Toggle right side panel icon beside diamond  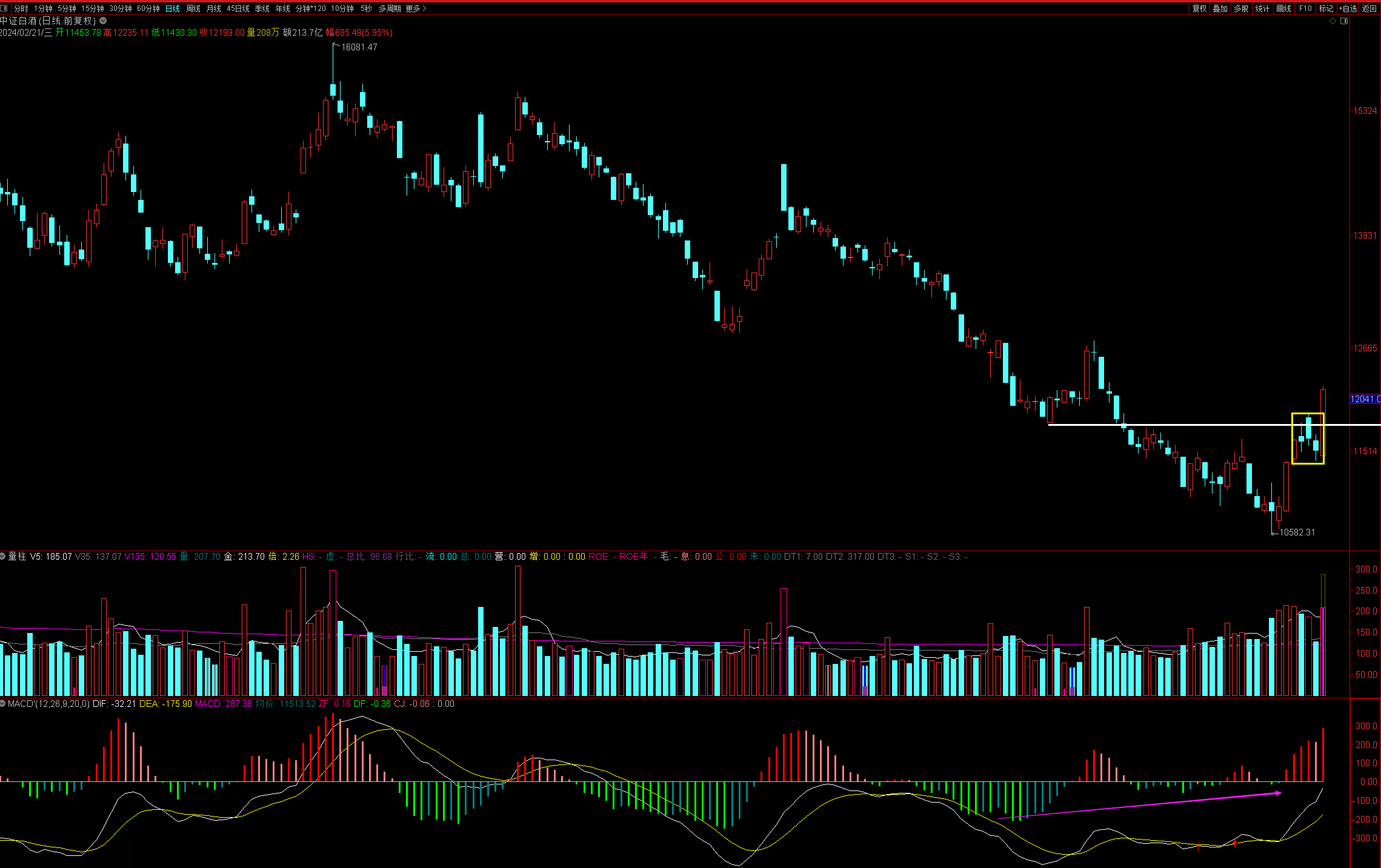[1344, 21]
